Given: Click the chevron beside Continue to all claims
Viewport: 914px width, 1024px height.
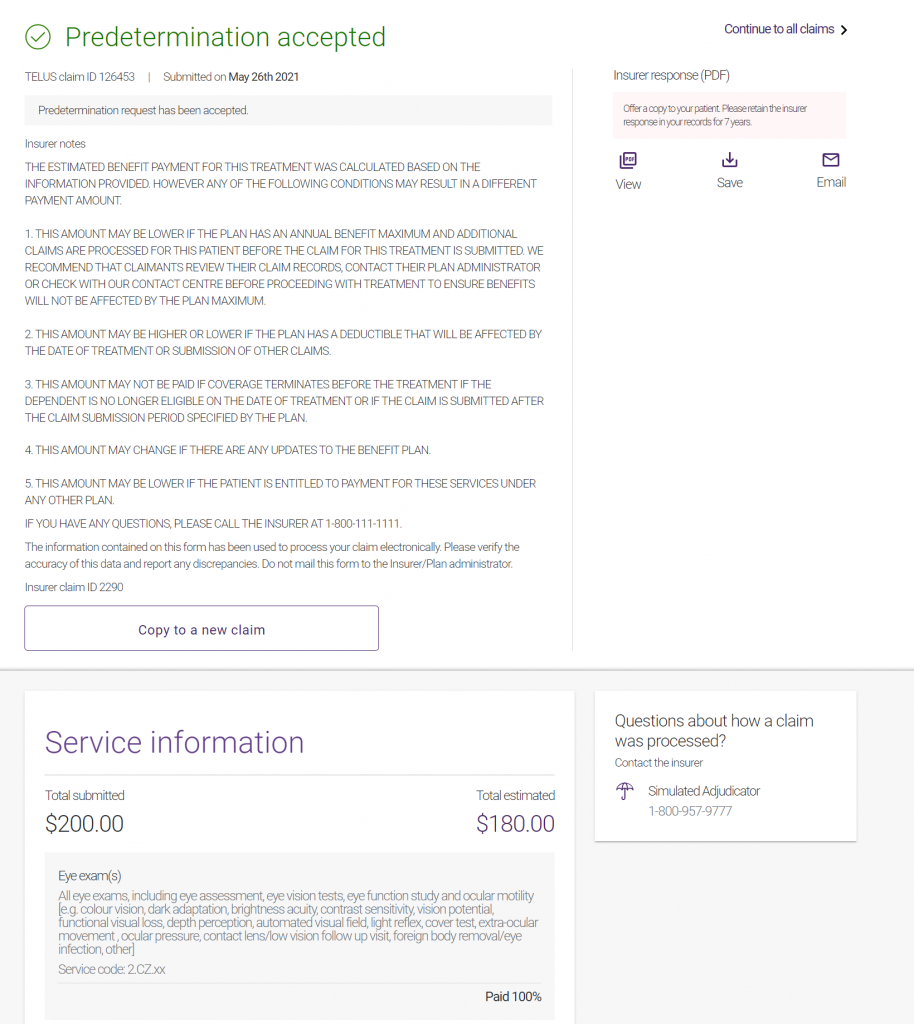Looking at the screenshot, I should tap(844, 30).
